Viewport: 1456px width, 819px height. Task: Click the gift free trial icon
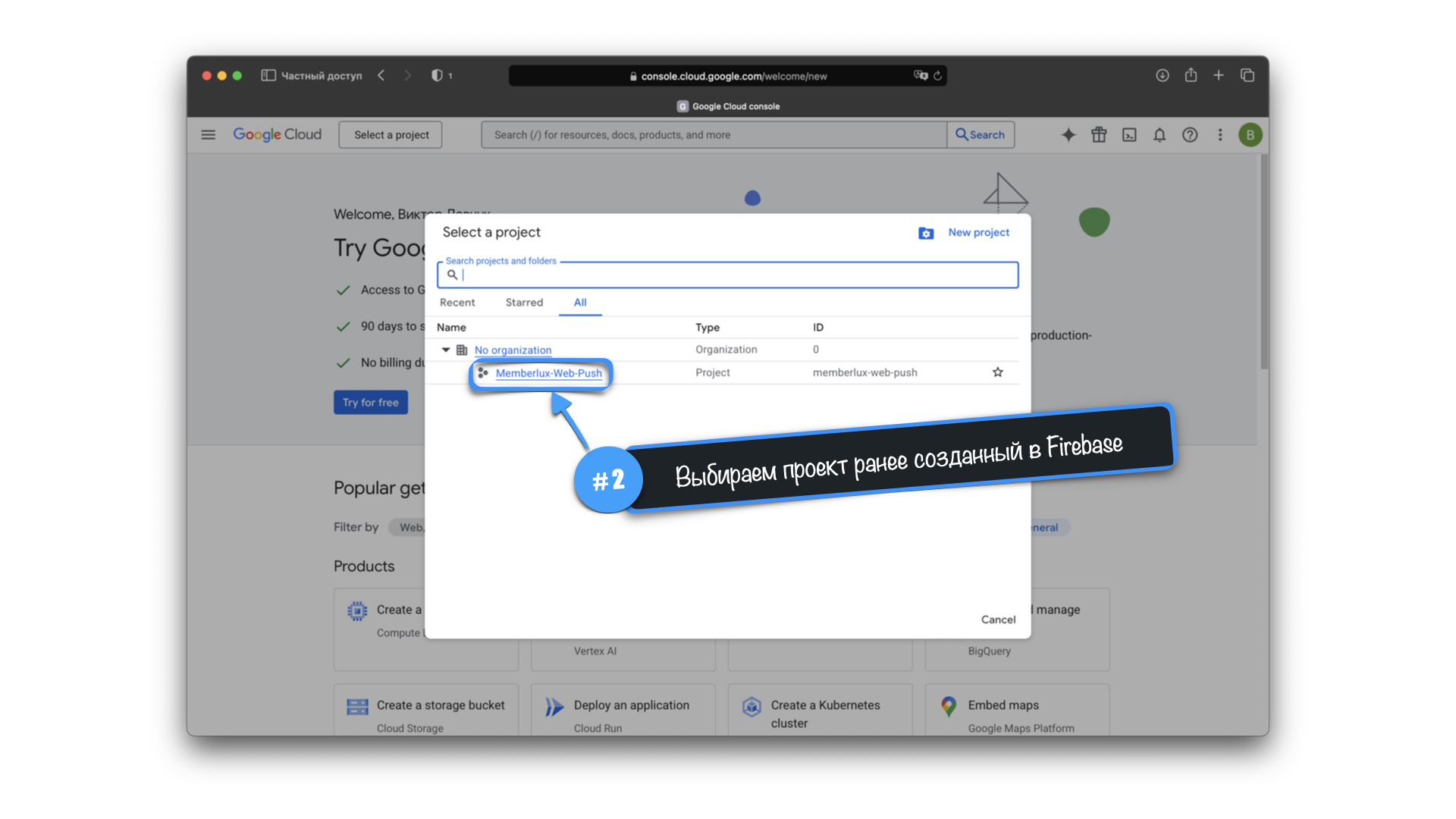1099,135
